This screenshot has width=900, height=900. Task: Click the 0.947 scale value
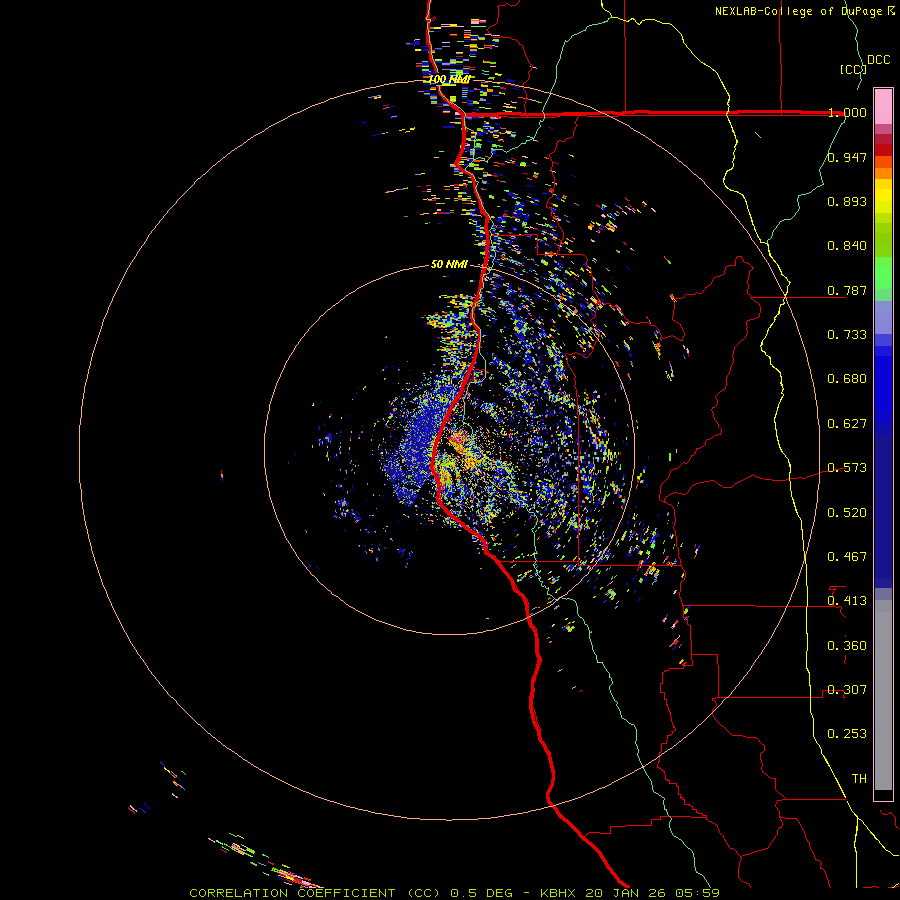pyautogui.click(x=847, y=157)
